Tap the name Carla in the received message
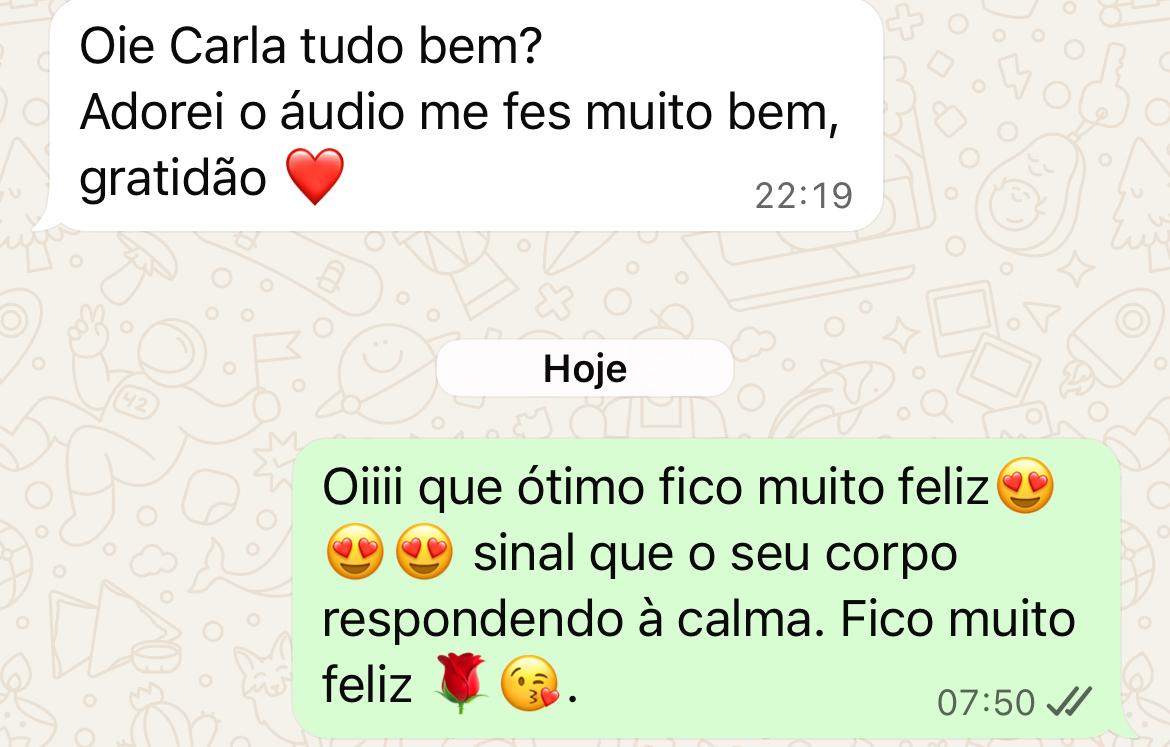1170x747 pixels. (x=228, y=46)
